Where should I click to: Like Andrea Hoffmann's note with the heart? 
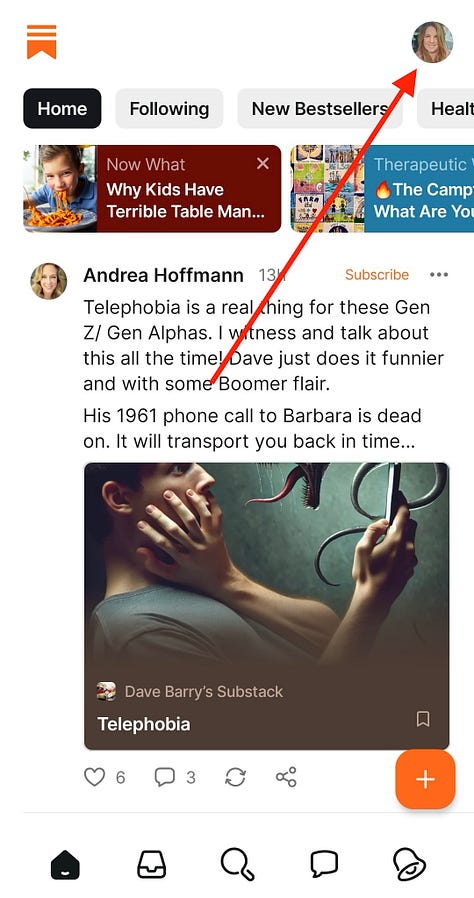coord(94,777)
